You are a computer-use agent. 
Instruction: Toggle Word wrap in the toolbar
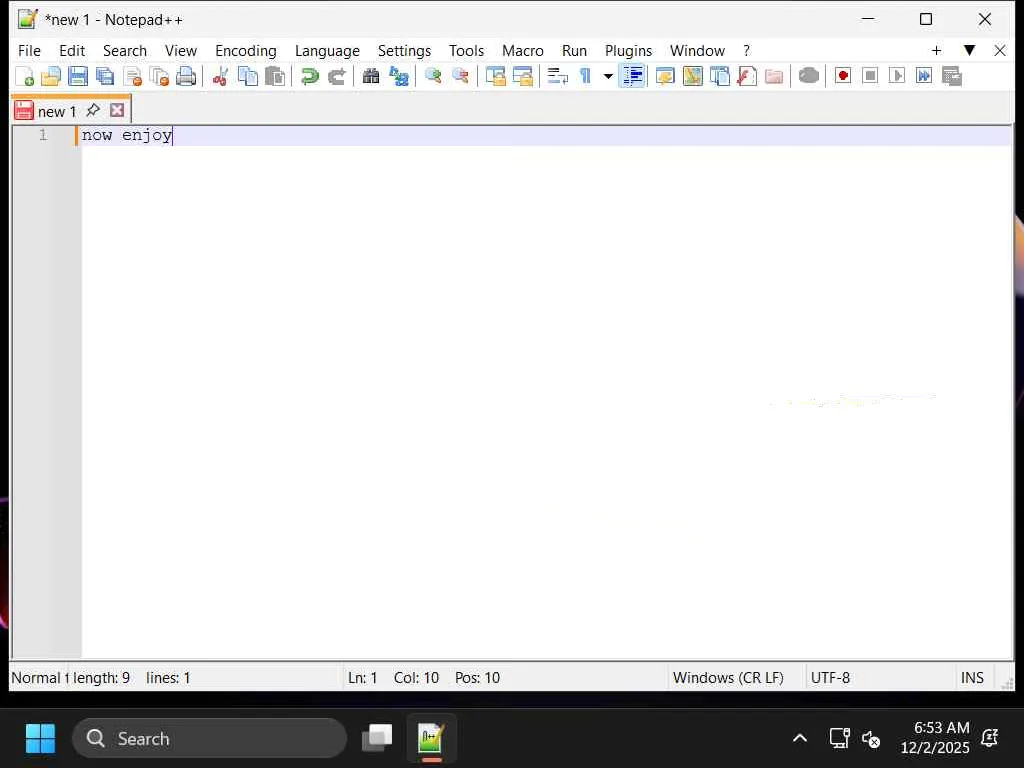tap(557, 76)
